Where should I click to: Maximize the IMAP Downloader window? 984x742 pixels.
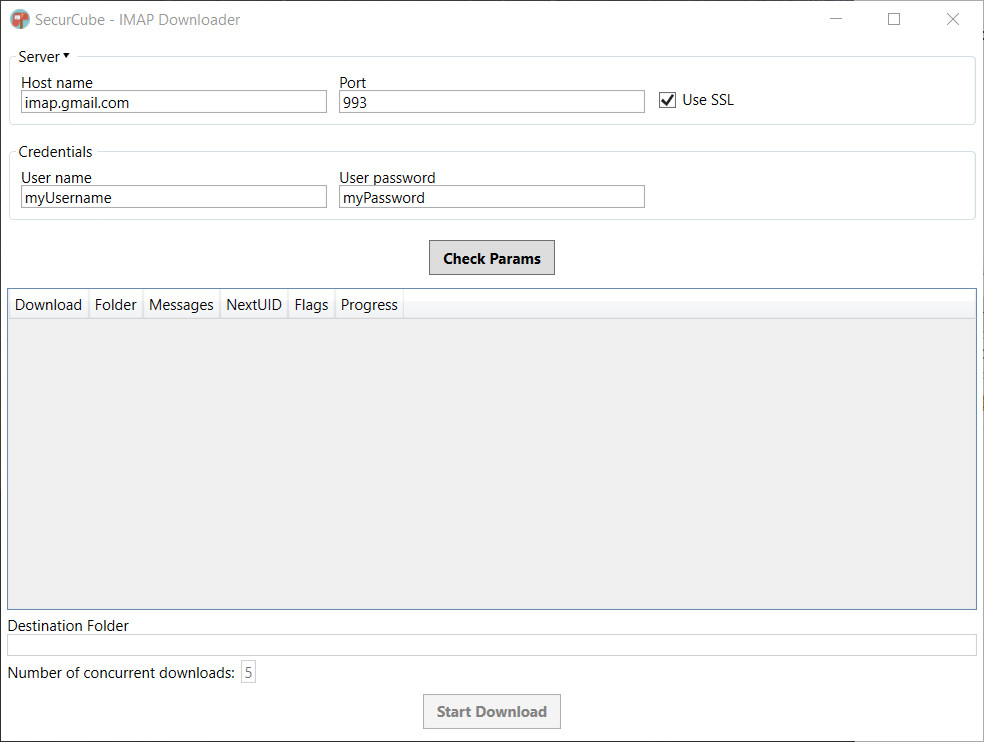(x=894, y=19)
